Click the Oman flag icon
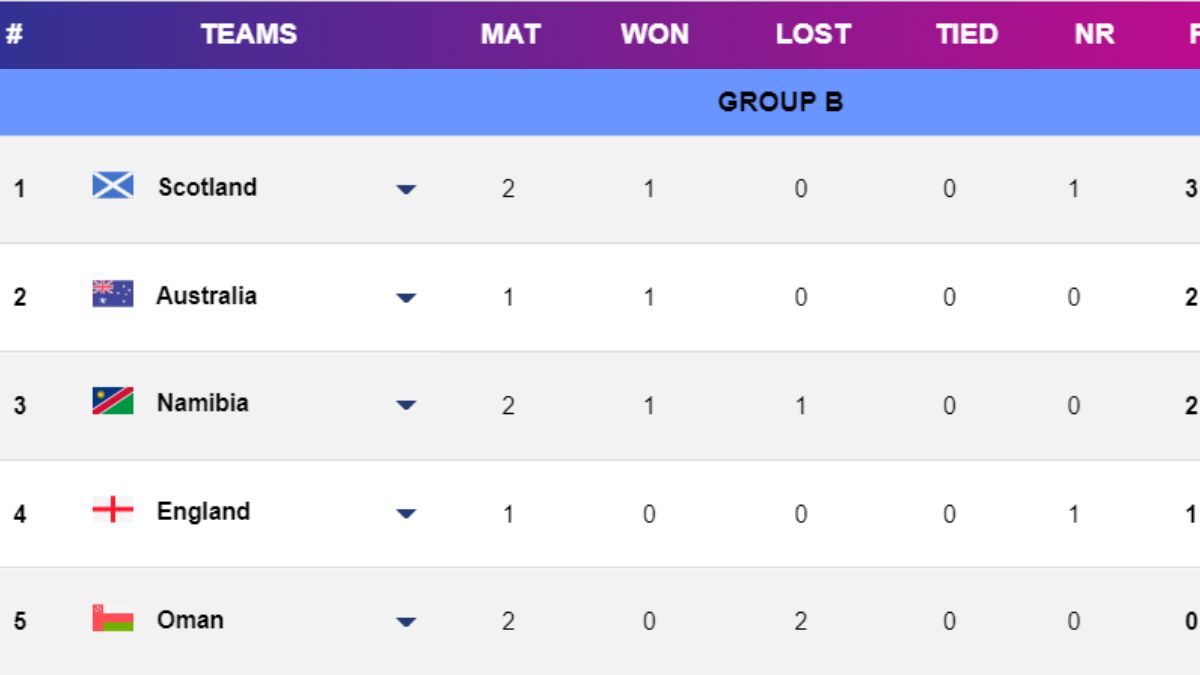The width and height of the screenshot is (1200, 675). (x=113, y=619)
